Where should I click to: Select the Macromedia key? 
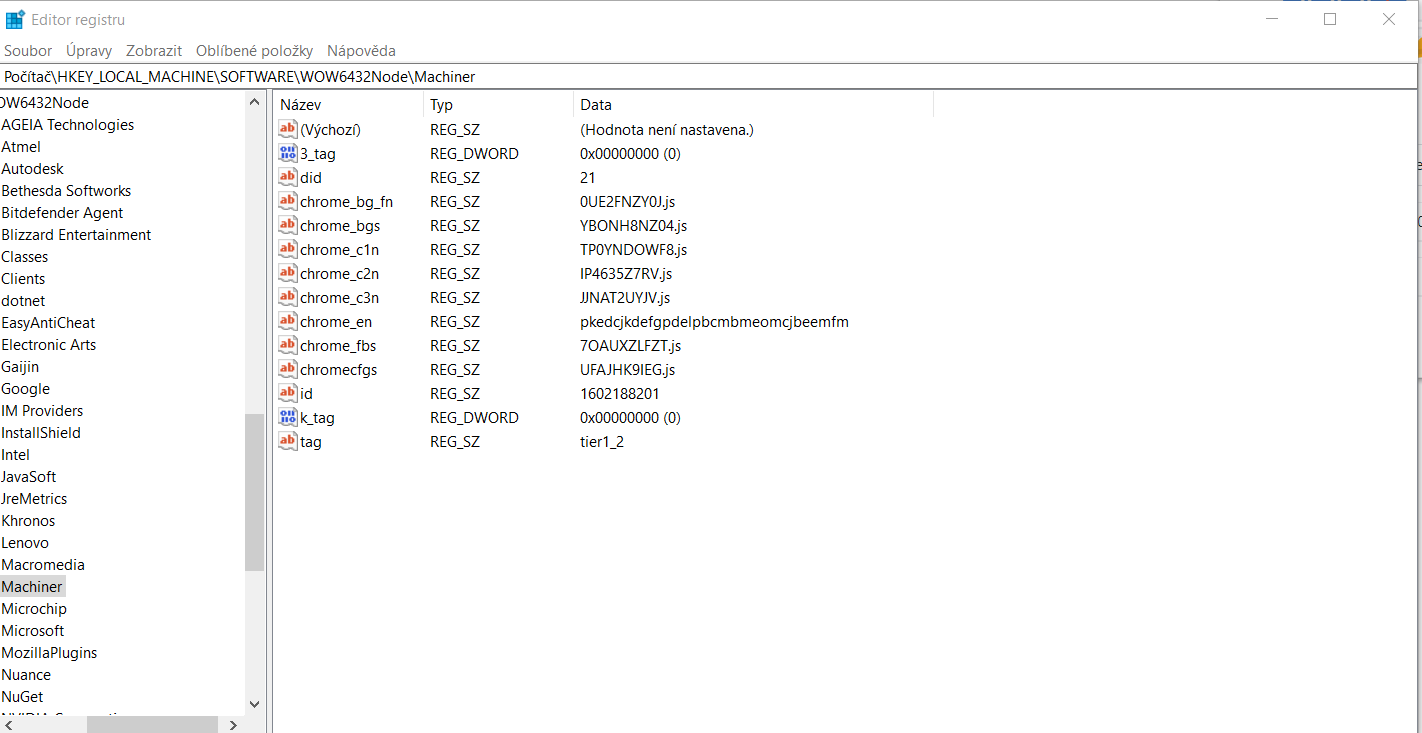[x=43, y=565]
